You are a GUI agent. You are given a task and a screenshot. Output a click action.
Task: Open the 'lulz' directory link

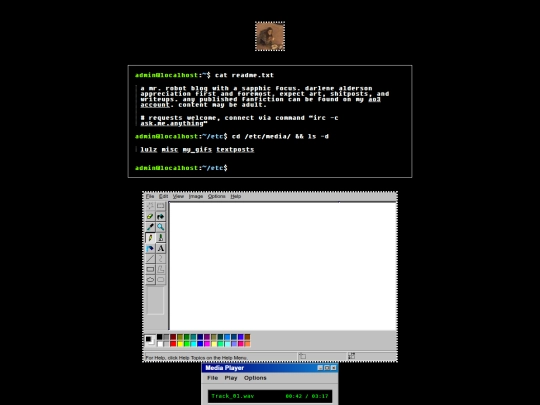click(x=149, y=149)
